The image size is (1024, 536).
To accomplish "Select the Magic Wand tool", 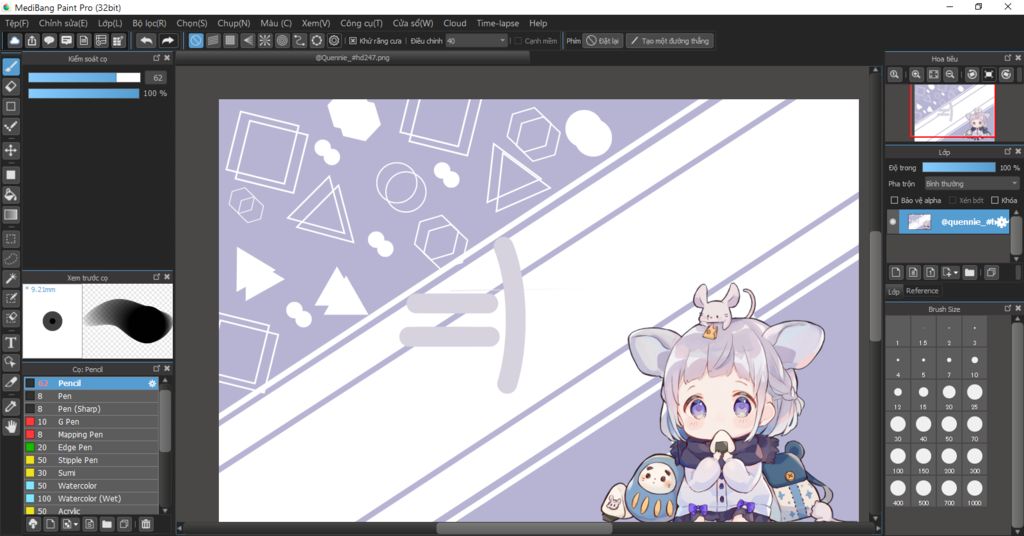I will [x=11, y=279].
